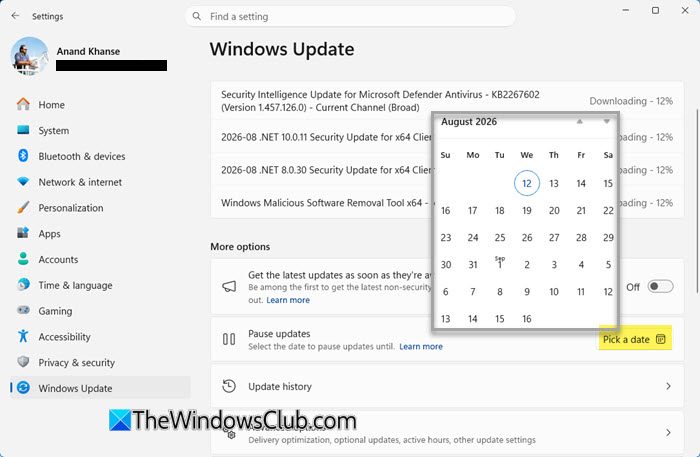Viewport: 700px width, 457px height.
Task: Click the System monitor icon
Action: [23, 130]
